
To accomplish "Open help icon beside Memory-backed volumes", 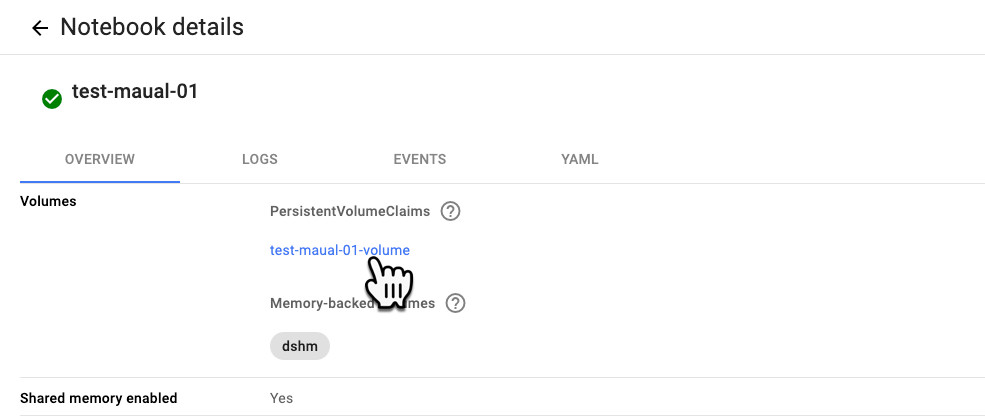I will point(455,303).
